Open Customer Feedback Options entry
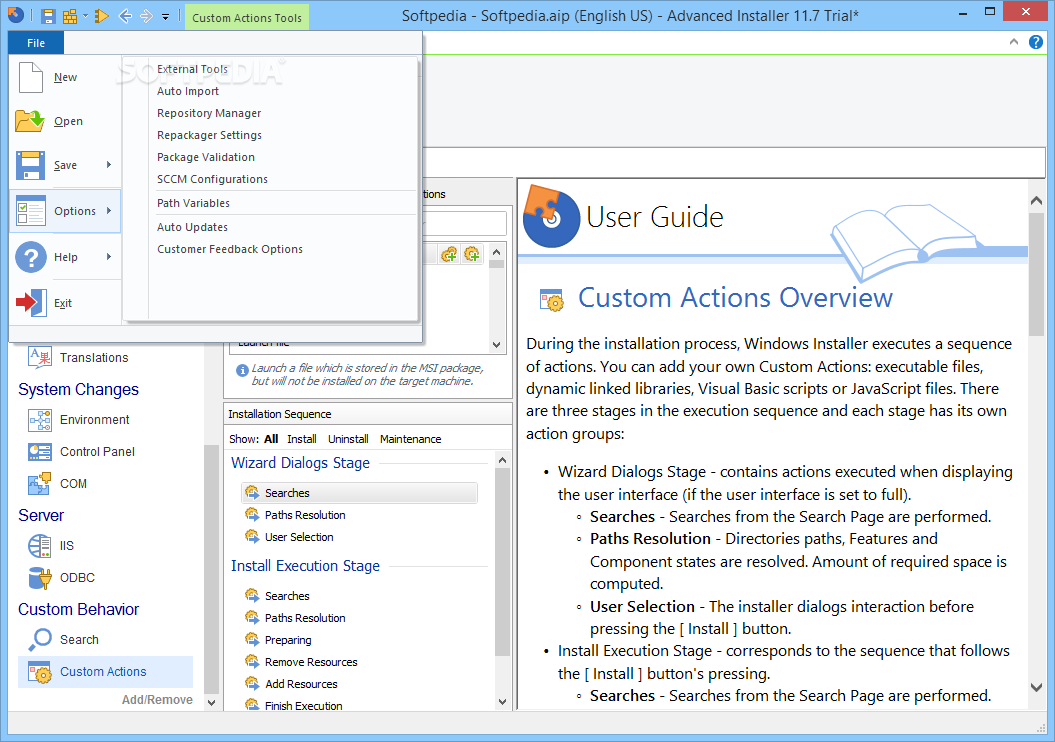 click(229, 249)
